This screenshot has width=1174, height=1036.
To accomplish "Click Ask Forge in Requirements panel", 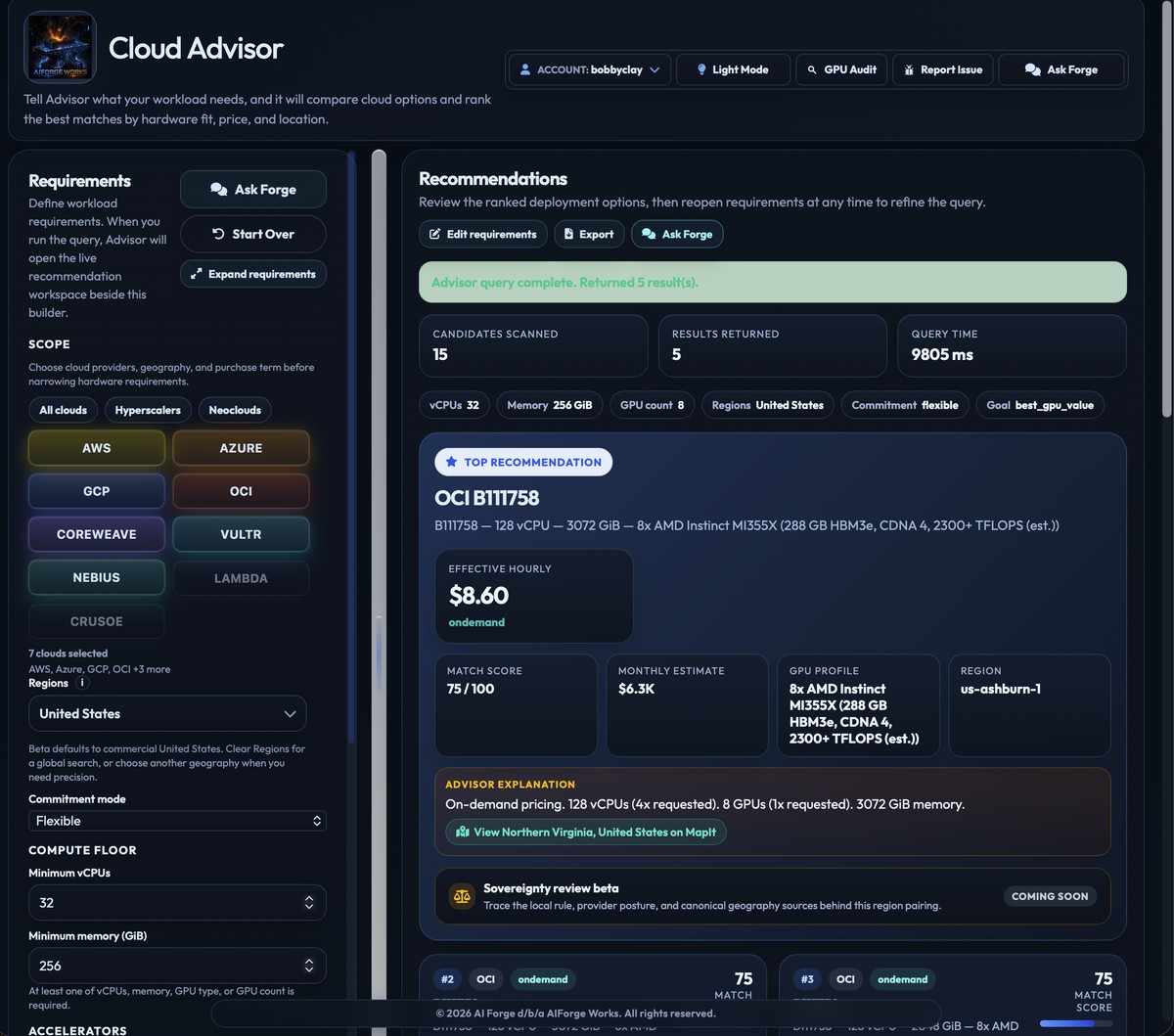I will [253, 190].
